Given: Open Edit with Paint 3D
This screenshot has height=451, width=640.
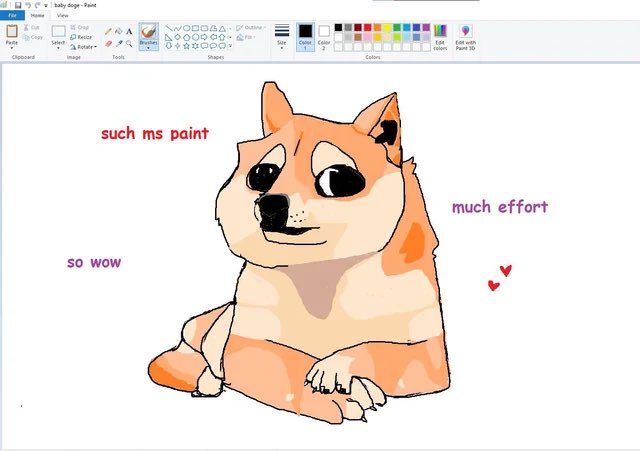Looking at the screenshot, I should [466, 37].
